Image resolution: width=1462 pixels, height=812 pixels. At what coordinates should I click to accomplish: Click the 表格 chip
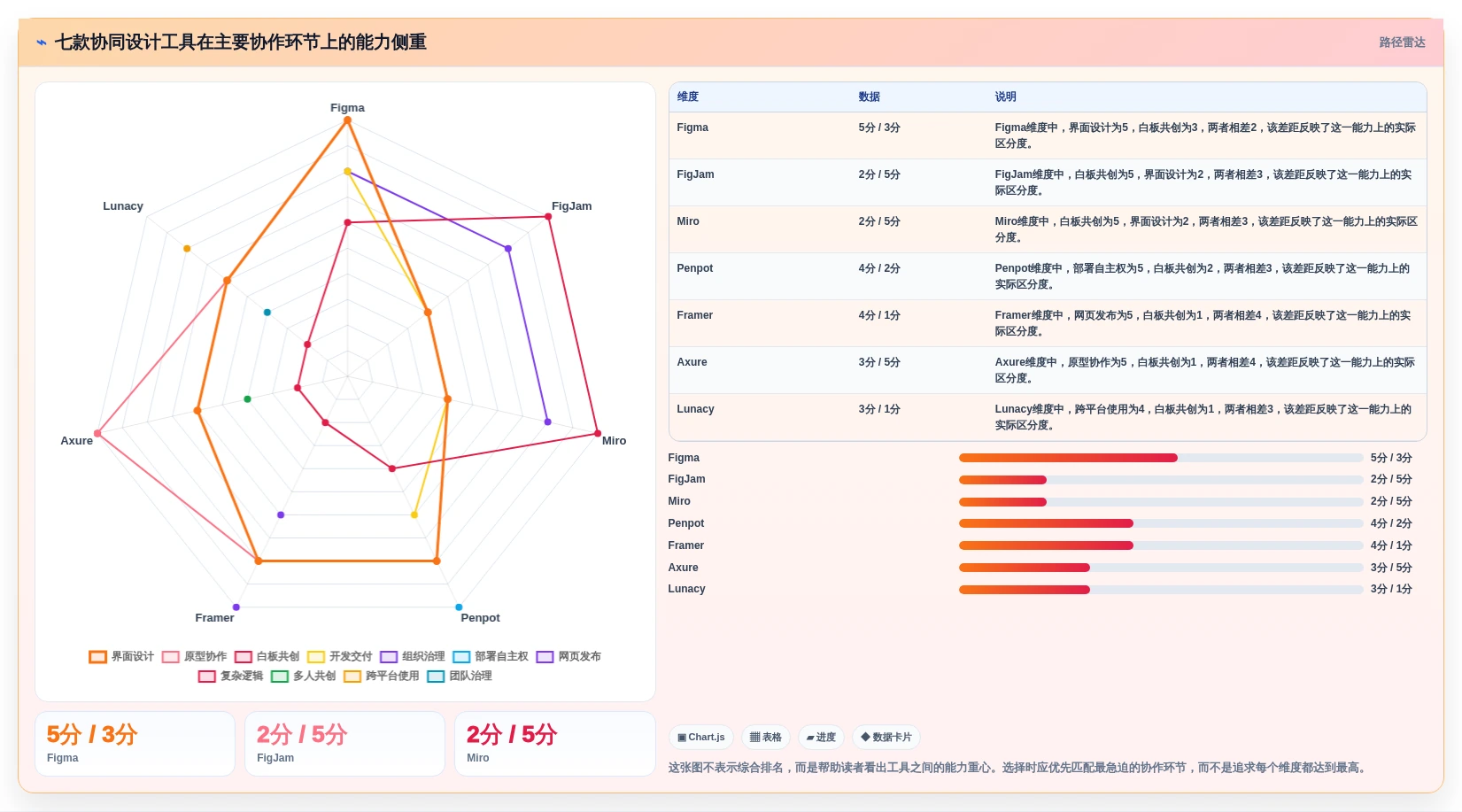point(765,737)
